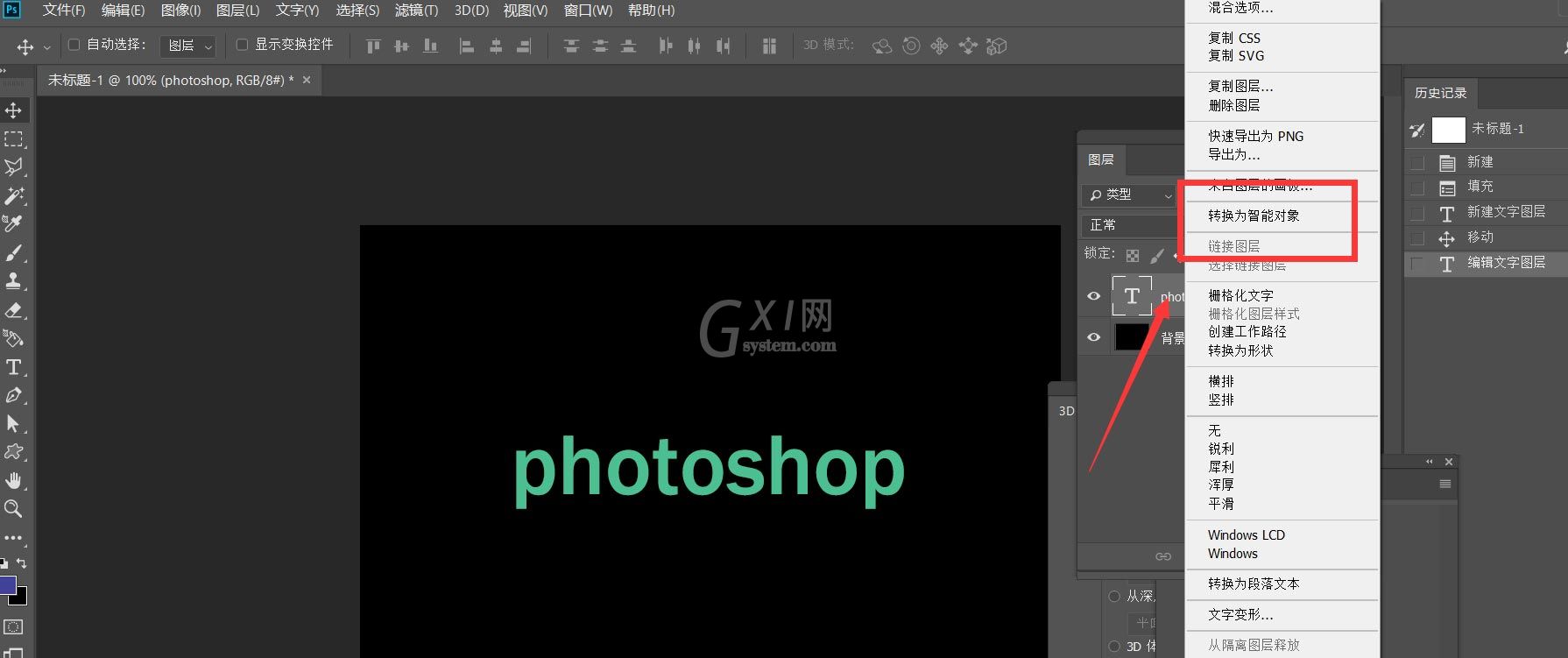1568x658 pixels.
Task: Select the Clone Stamp tool
Action: point(13,281)
